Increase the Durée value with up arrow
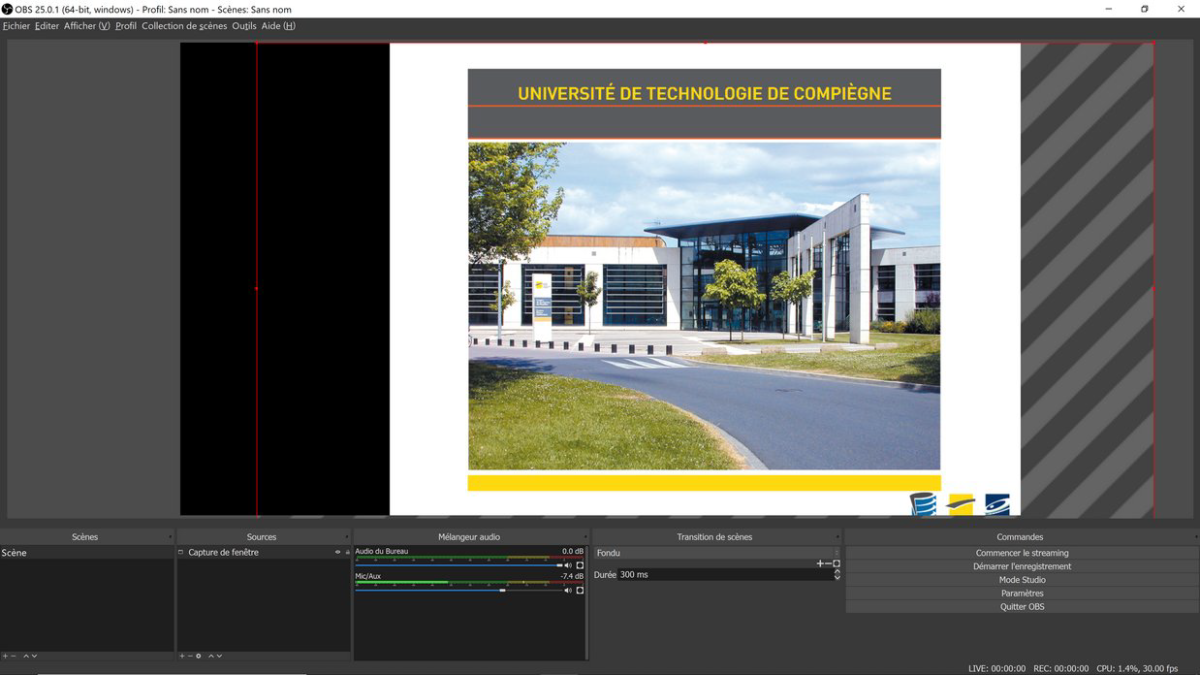 click(x=837, y=572)
